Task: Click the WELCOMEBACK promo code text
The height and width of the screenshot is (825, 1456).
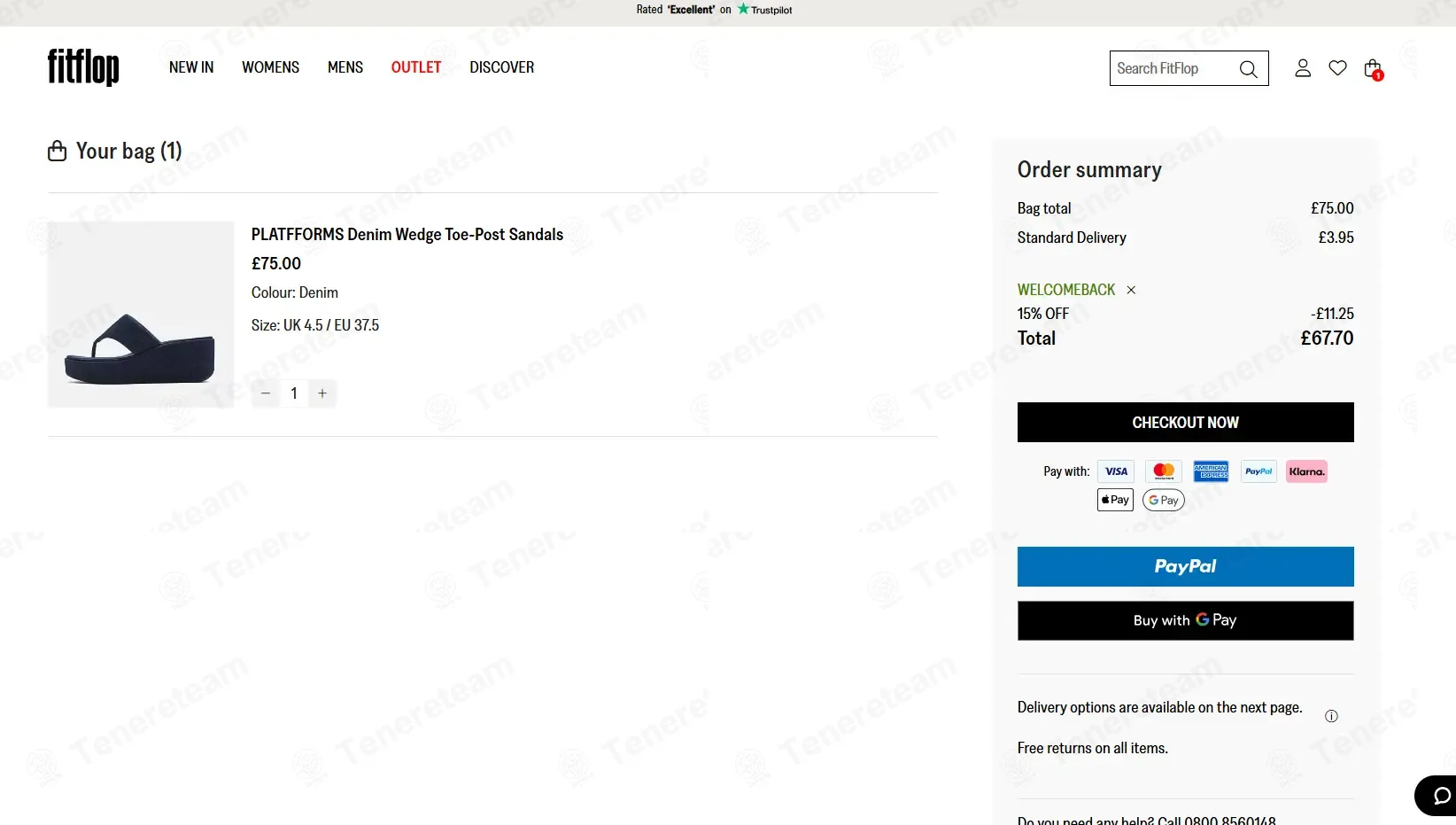Action: coord(1066,290)
